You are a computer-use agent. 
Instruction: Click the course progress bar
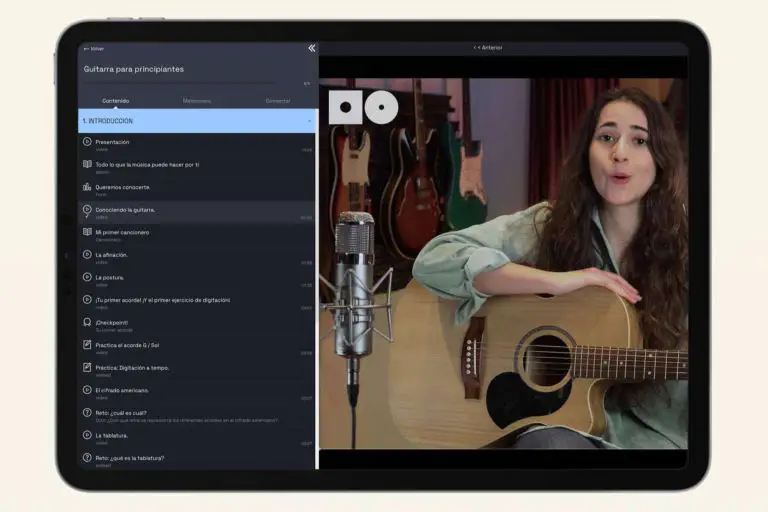(190, 84)
